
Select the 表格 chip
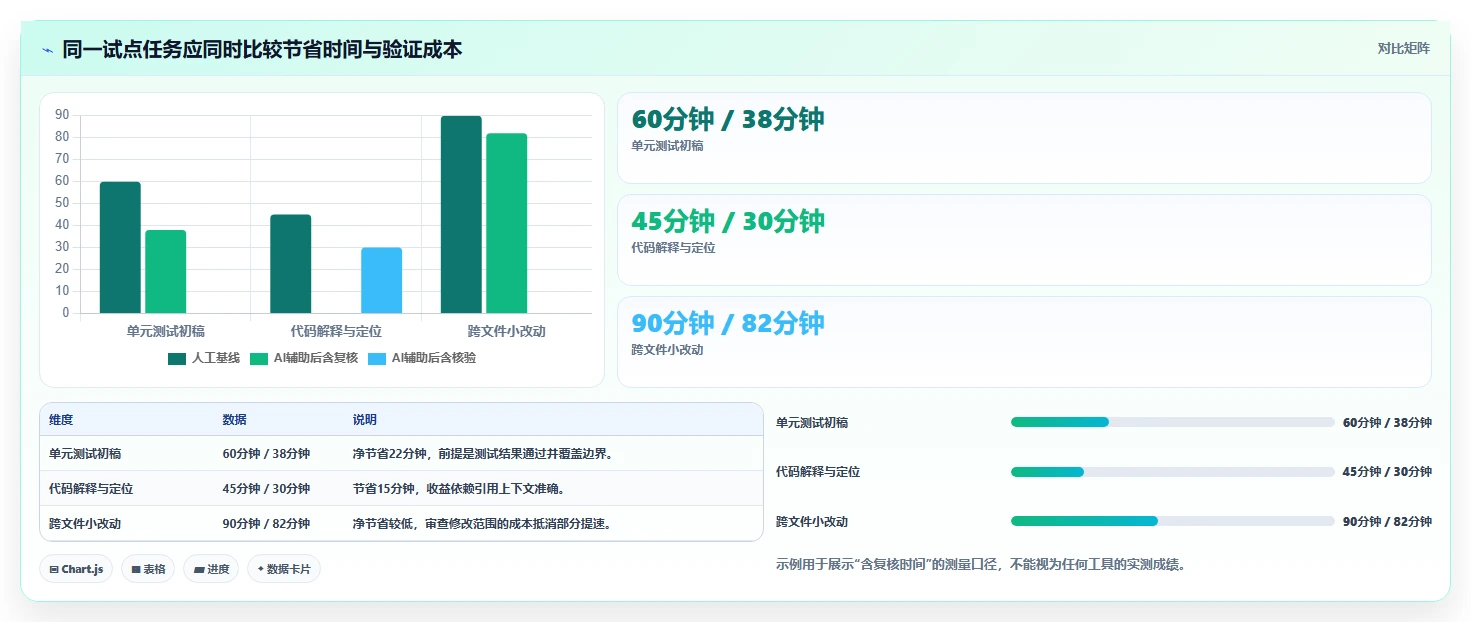pyautogui.click(x=148, y=569)
